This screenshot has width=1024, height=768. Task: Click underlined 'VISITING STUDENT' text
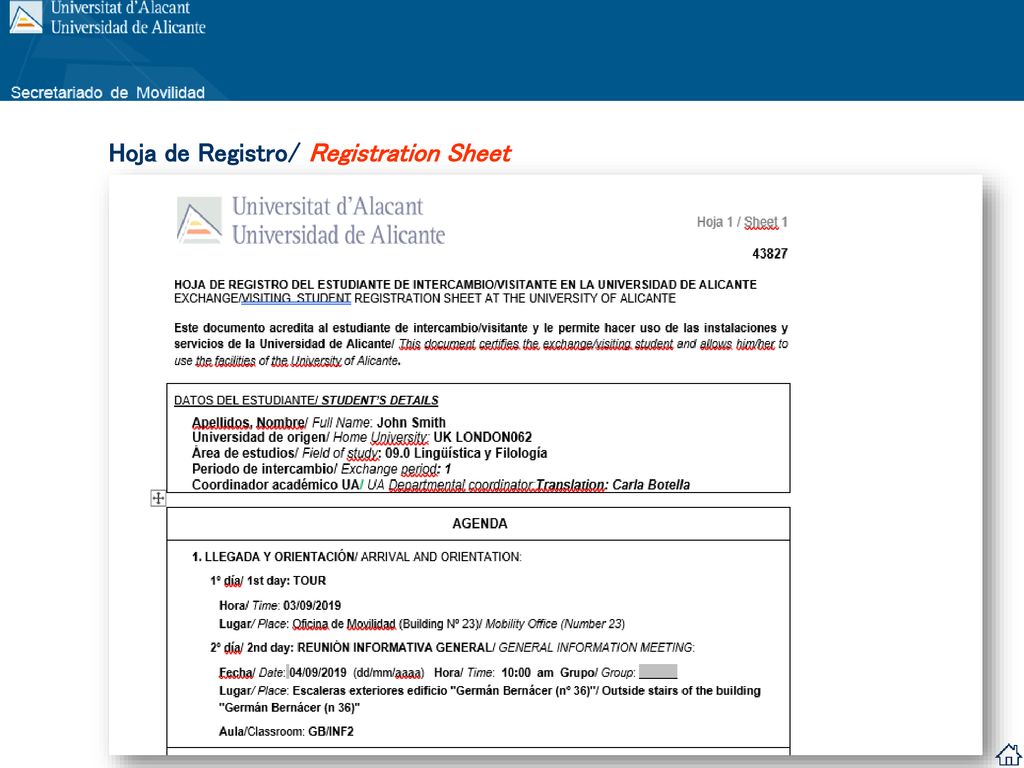pos(296,299)
